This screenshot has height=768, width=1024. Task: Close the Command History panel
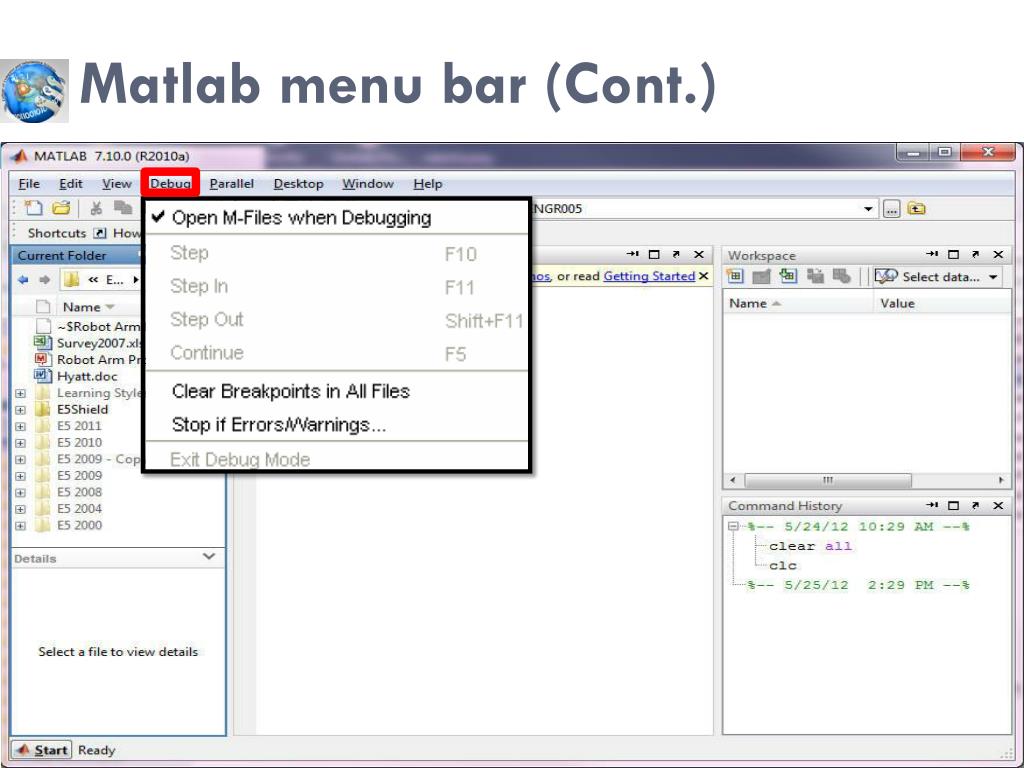point(998,505)
